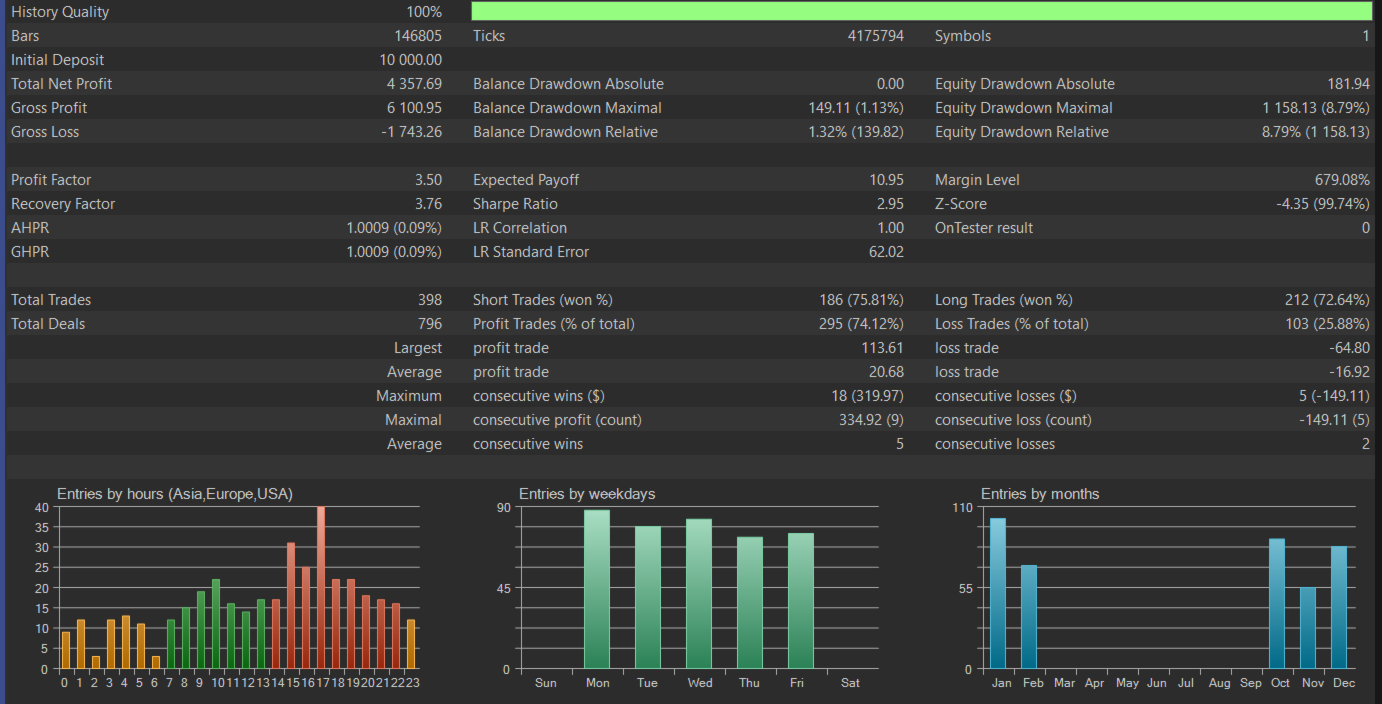The width and height of the screenshot is (1382, 704).
Task: Click the Oct bar in months chart
Action: coord(1277,604)
